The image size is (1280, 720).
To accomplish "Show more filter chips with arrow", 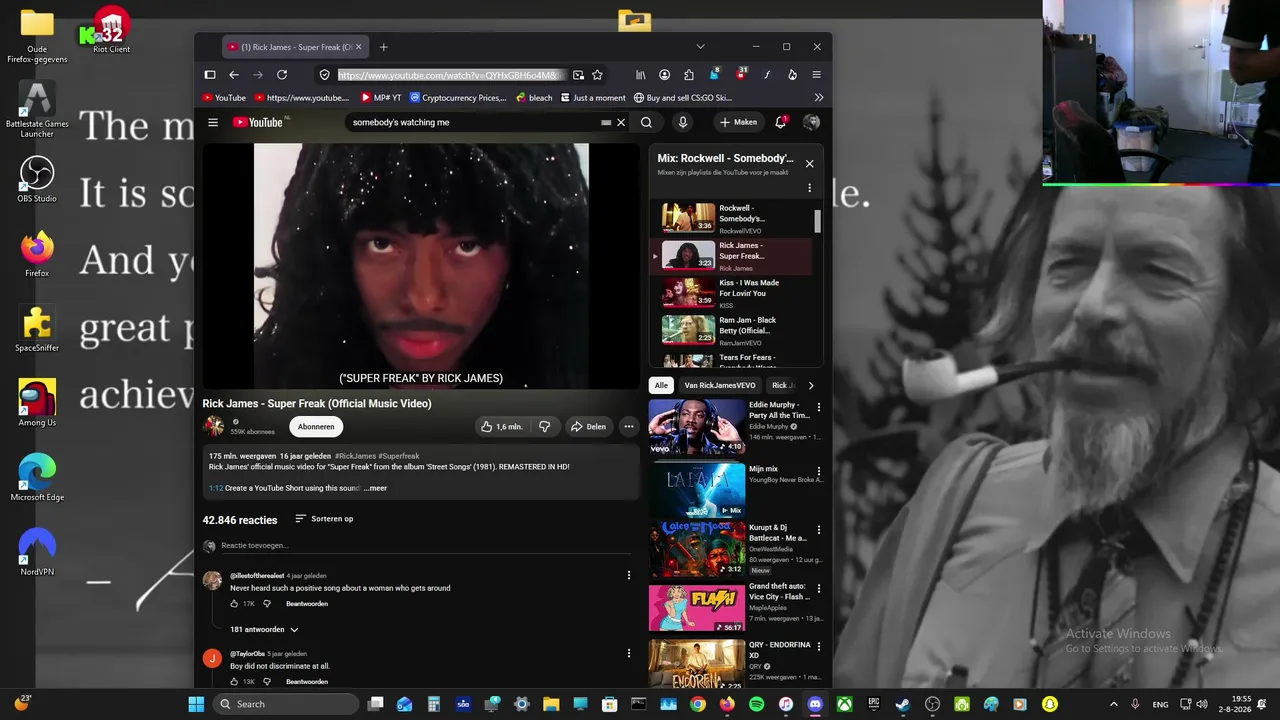I will coord(811,385).
